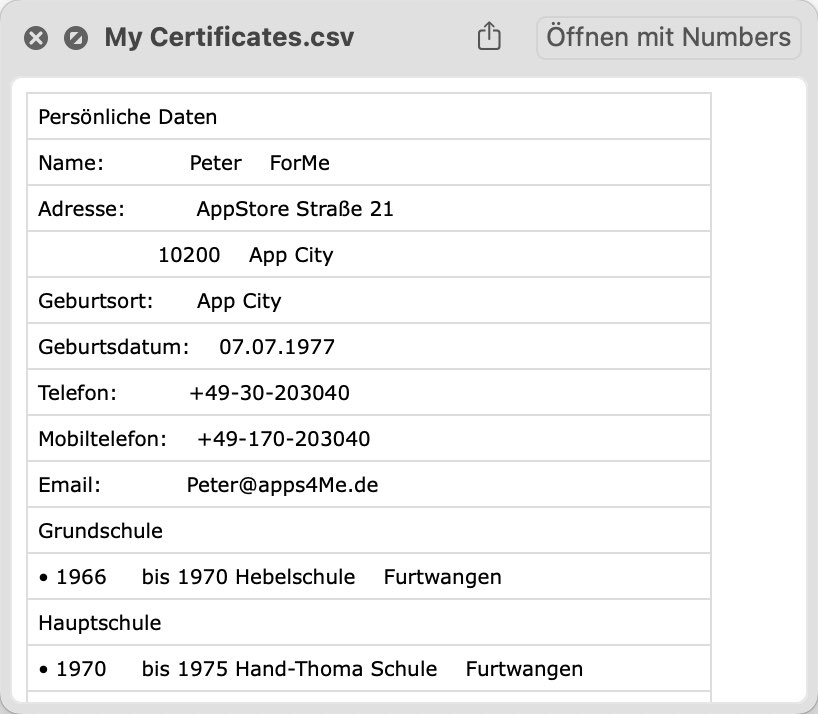The height and width of the screenshot is (714, 818).
Task: Click the Hebelschule Furtwangen entry
Action: (369, 576)
